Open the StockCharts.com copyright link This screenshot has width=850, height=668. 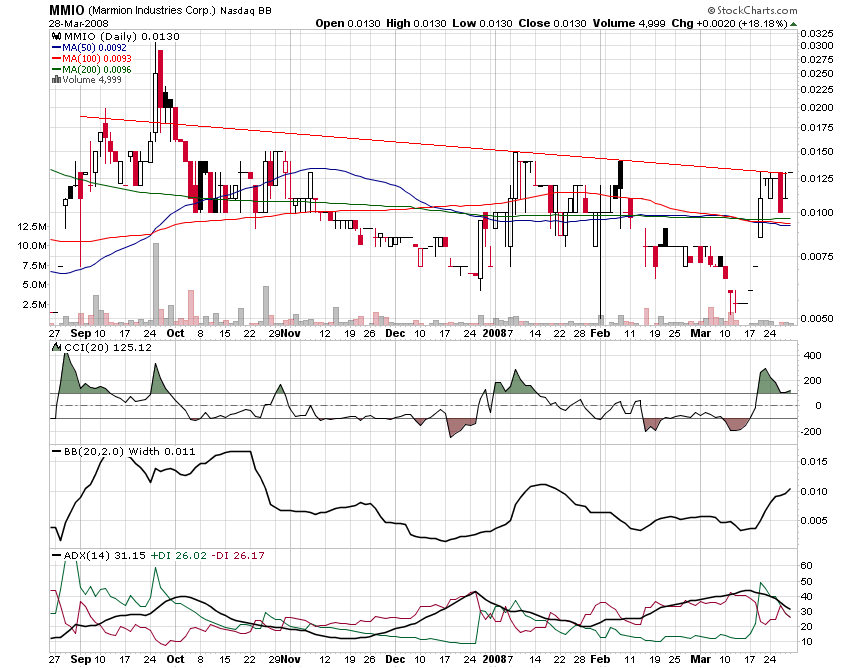click(752, 10)
